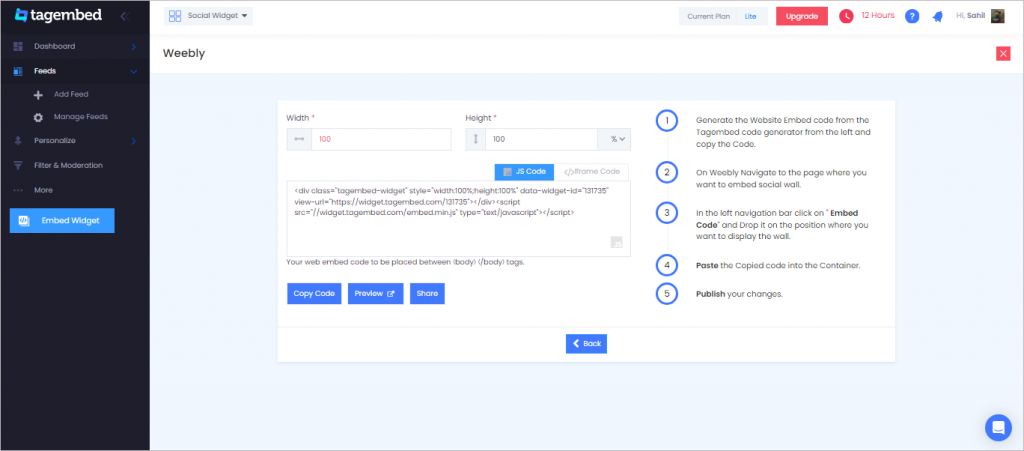The height and width of the screenshot is (451, 1024).
Task: Click inside the embed code textarea
Action: tap(458, 219)
